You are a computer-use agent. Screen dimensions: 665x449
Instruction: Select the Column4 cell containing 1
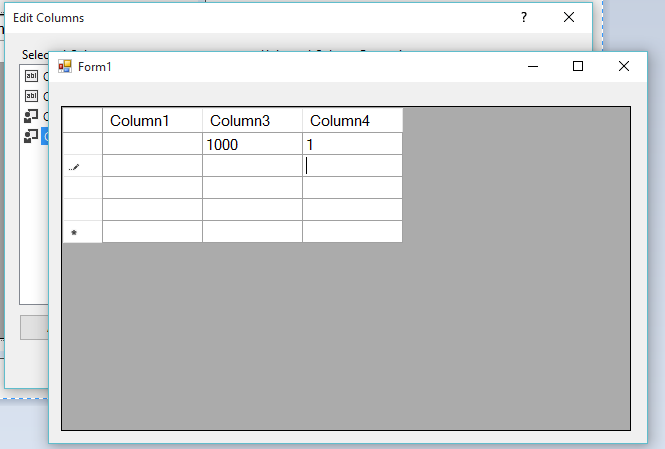point(352,144)
